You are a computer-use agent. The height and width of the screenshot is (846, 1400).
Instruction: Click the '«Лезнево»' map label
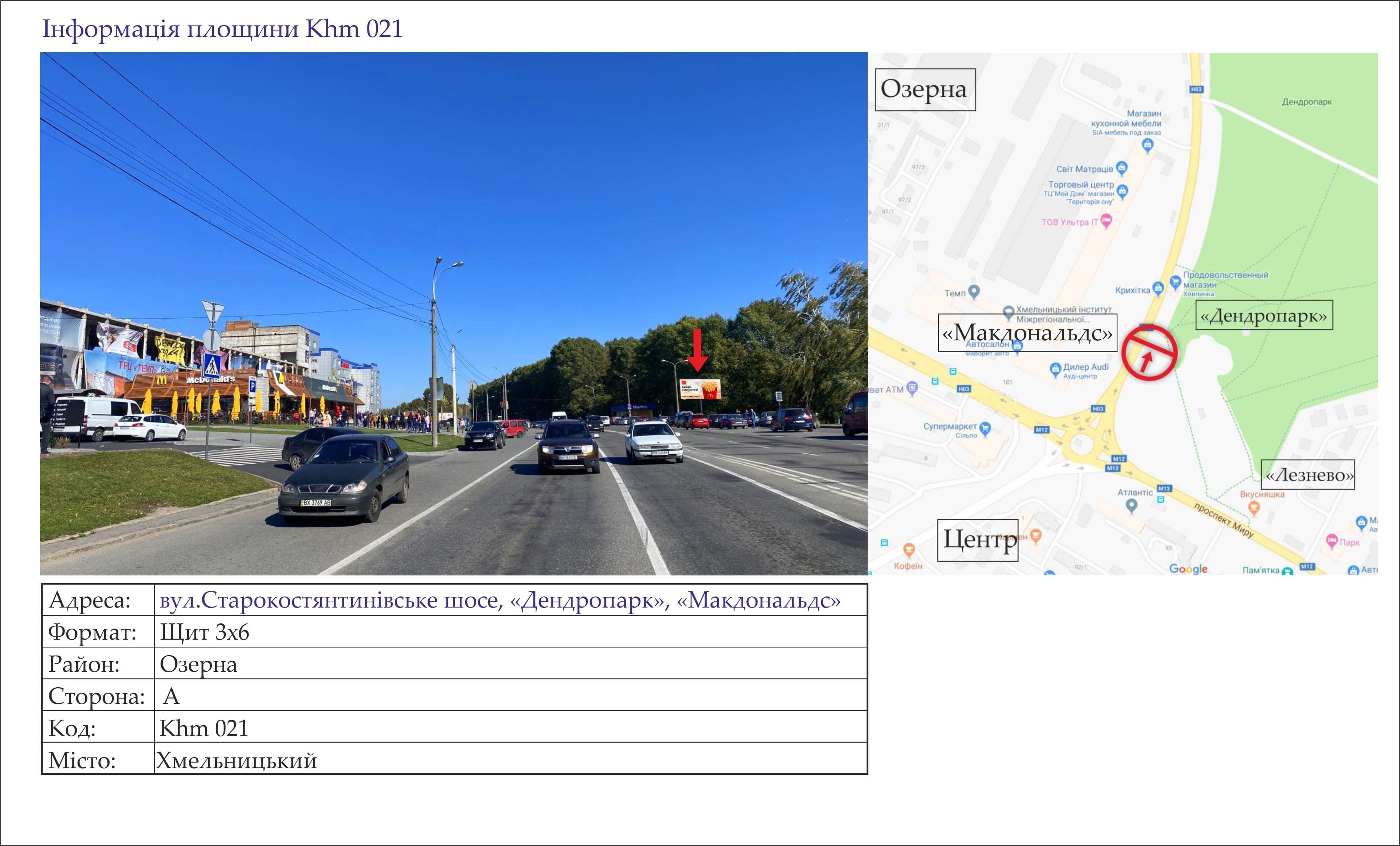tap(1308, 475)
